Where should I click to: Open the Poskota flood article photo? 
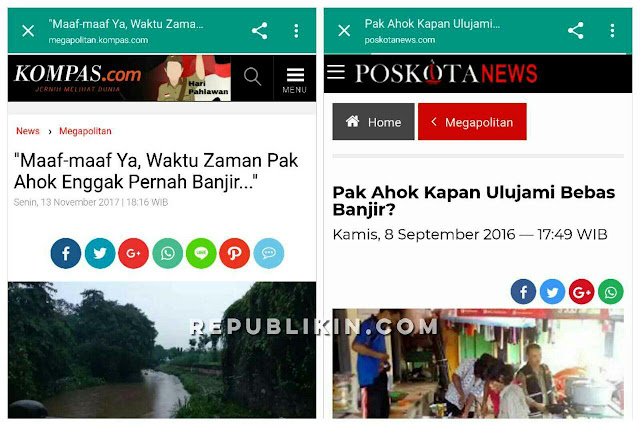pyautogui.click(x=478, y=363)
